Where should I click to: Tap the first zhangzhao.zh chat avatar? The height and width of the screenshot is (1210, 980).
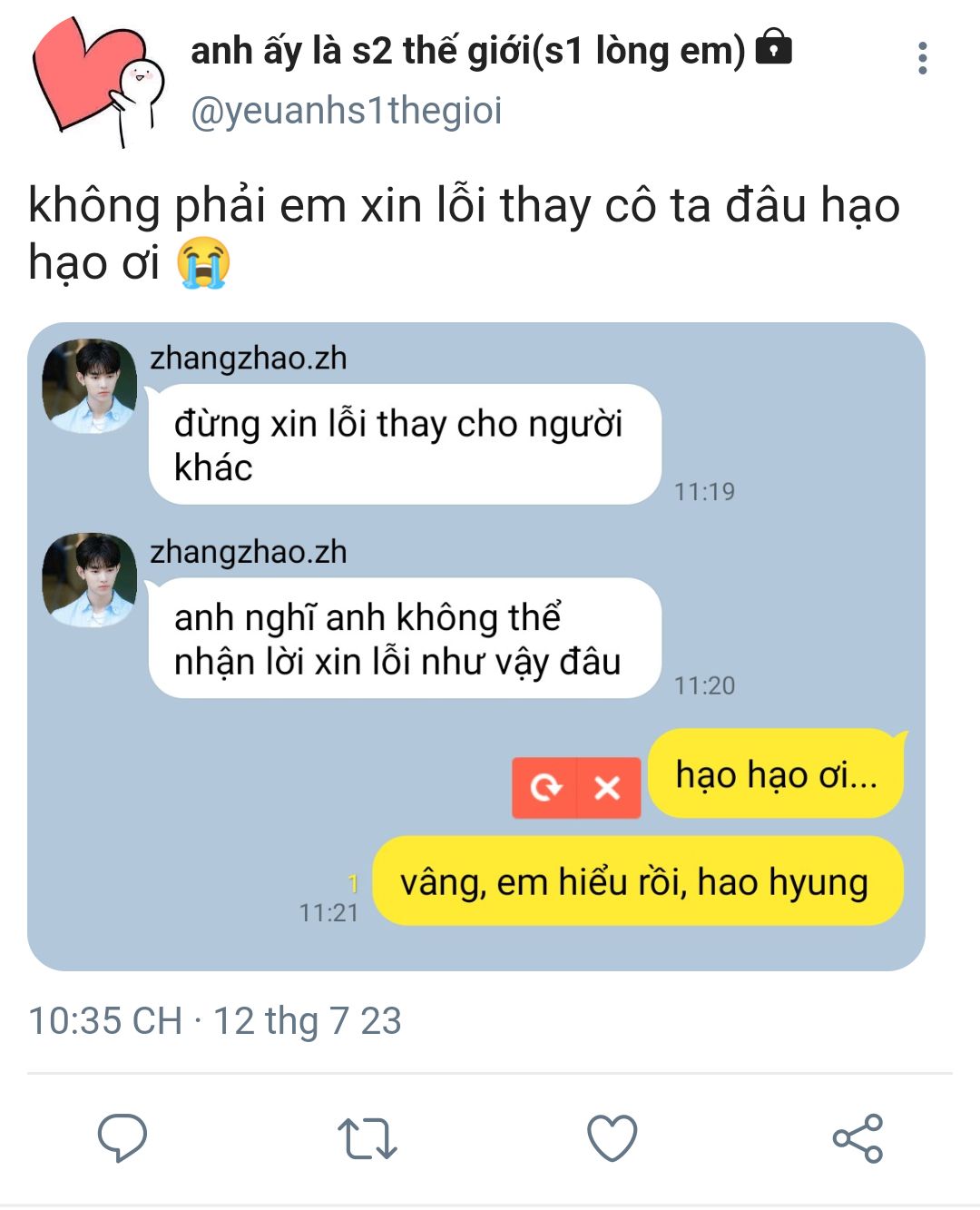pyautogui.click(x=90, y=386)
